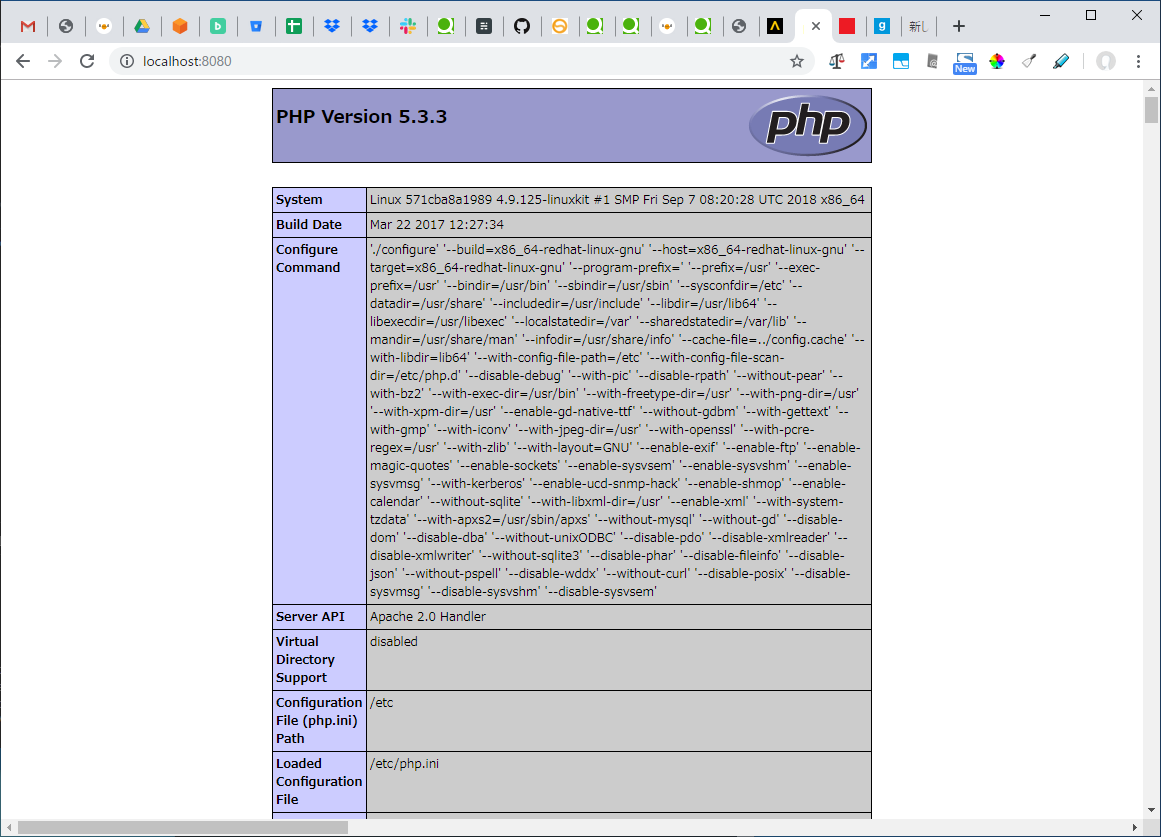Open the balance scales extension
The width and height of the screenshot is (1161, 837).
837,61
